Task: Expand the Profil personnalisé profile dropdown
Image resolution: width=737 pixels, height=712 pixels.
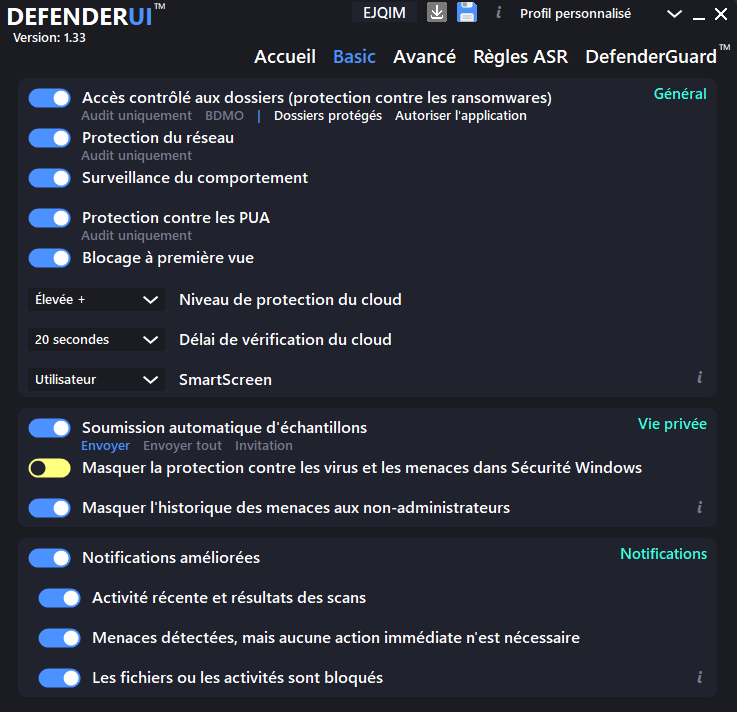Action: click(674, 14)
